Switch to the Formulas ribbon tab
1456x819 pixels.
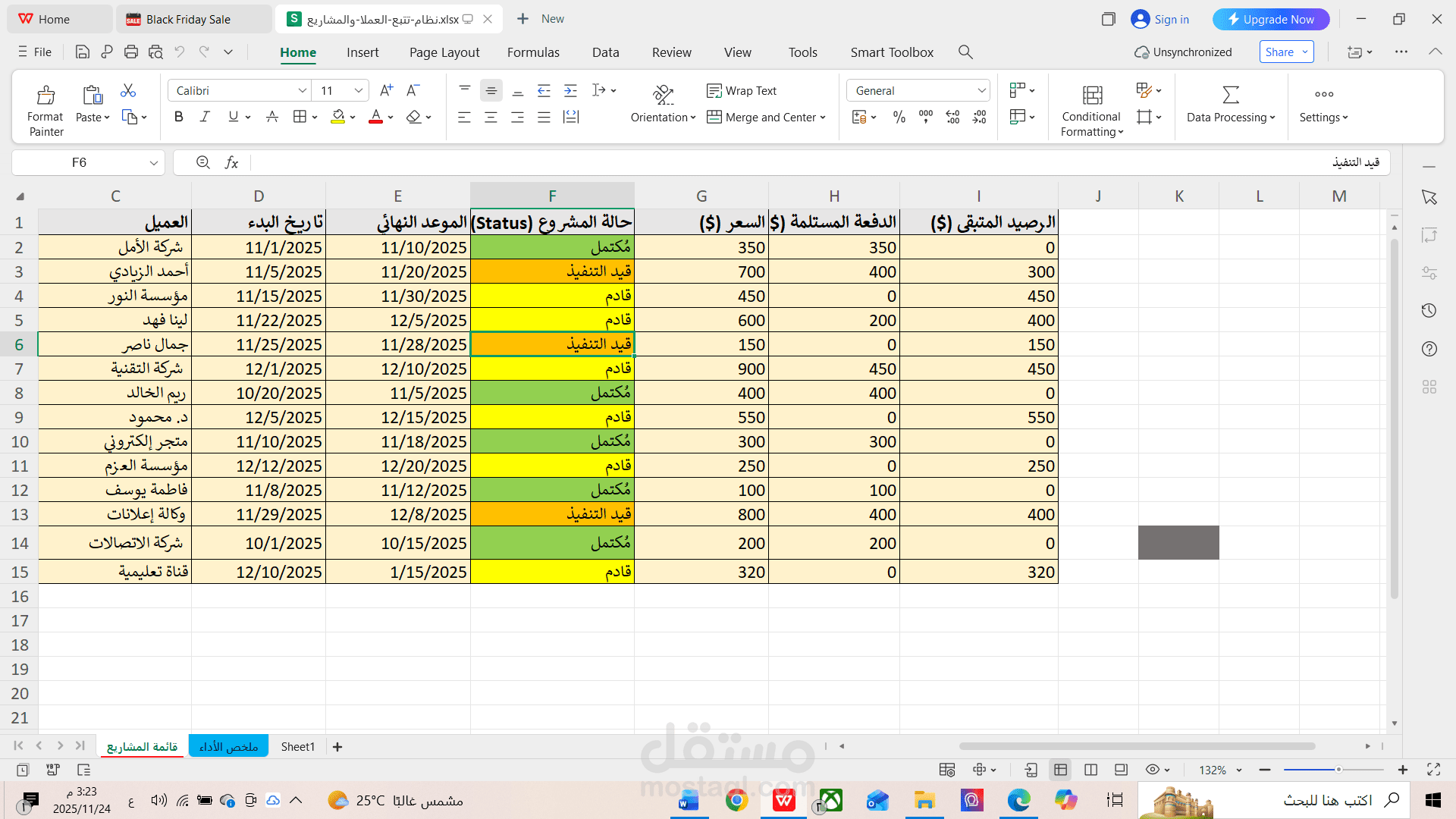point(533,52)
